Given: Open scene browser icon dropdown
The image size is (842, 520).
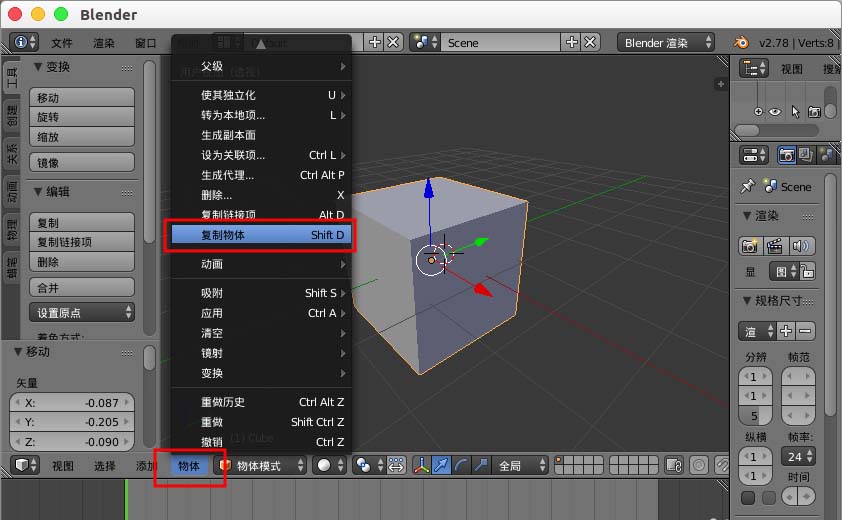Looking at the screenshot, I should (x=426, y=42).
